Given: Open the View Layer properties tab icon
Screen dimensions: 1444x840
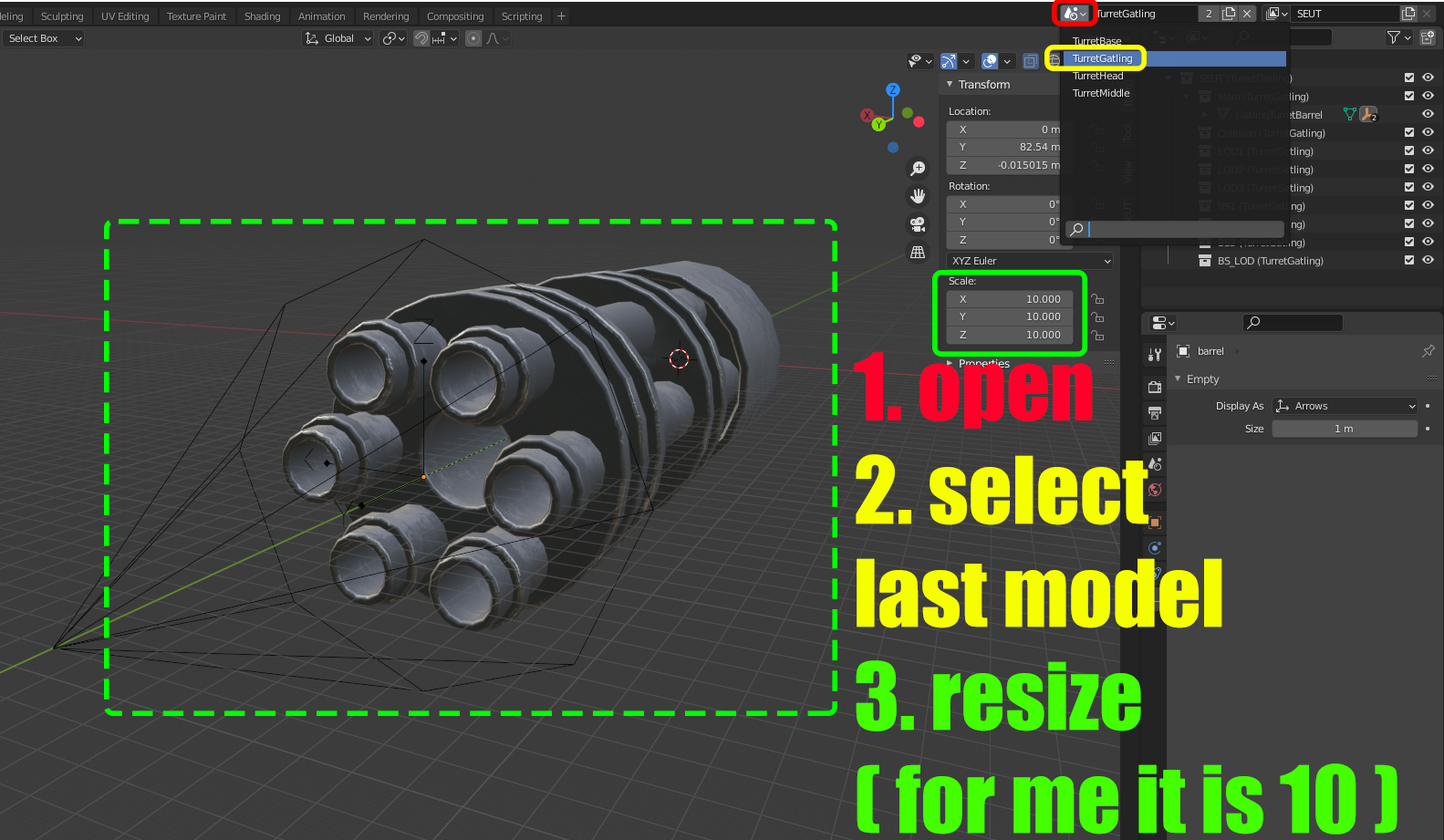Looking at the screenshot, I should (1155, 439).
